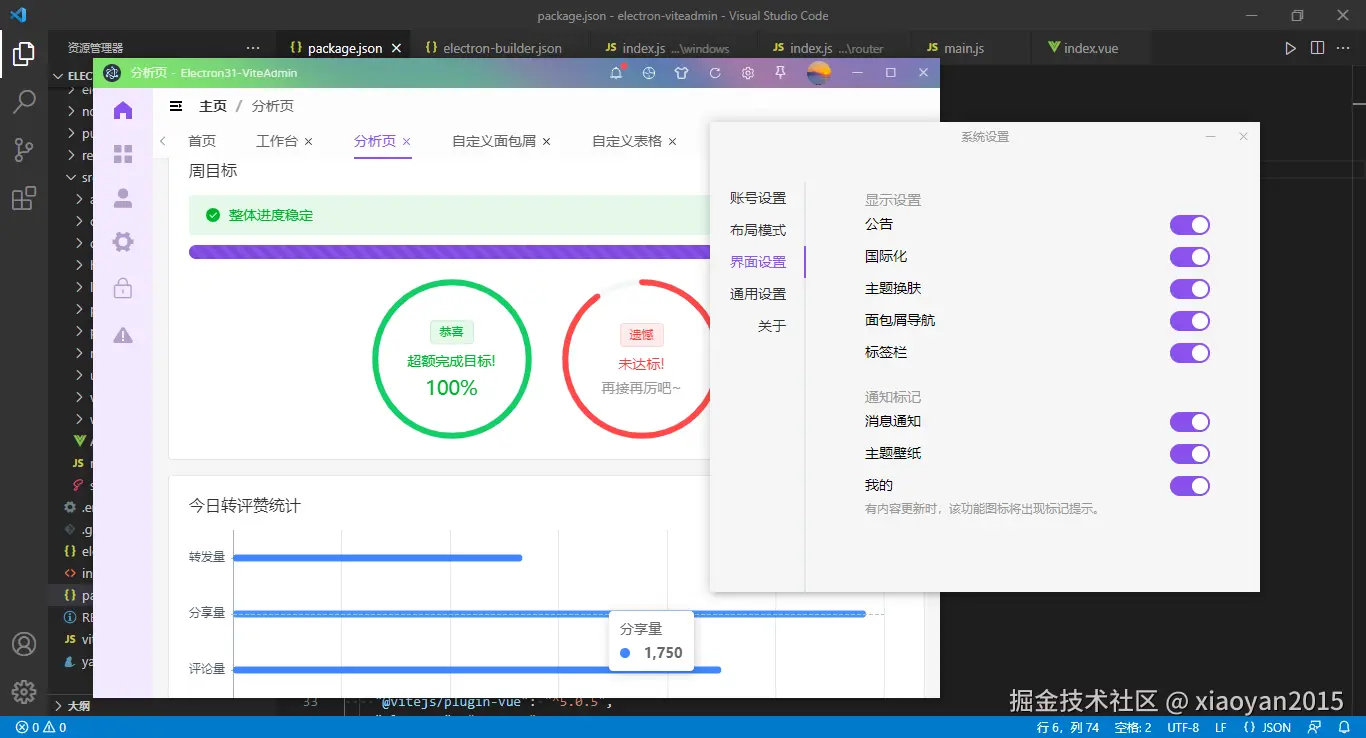Open the notification bell in the app titlebar

(x=617, y=72)
